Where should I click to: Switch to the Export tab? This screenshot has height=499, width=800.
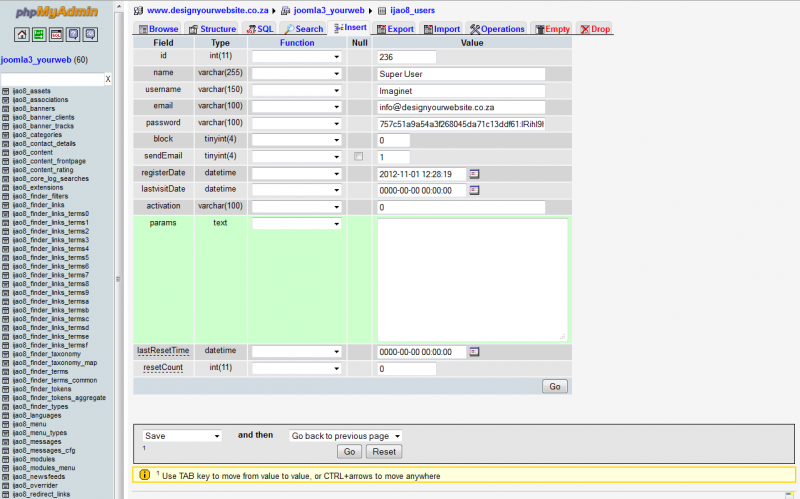pyautogui.click(x=395, y=29)
